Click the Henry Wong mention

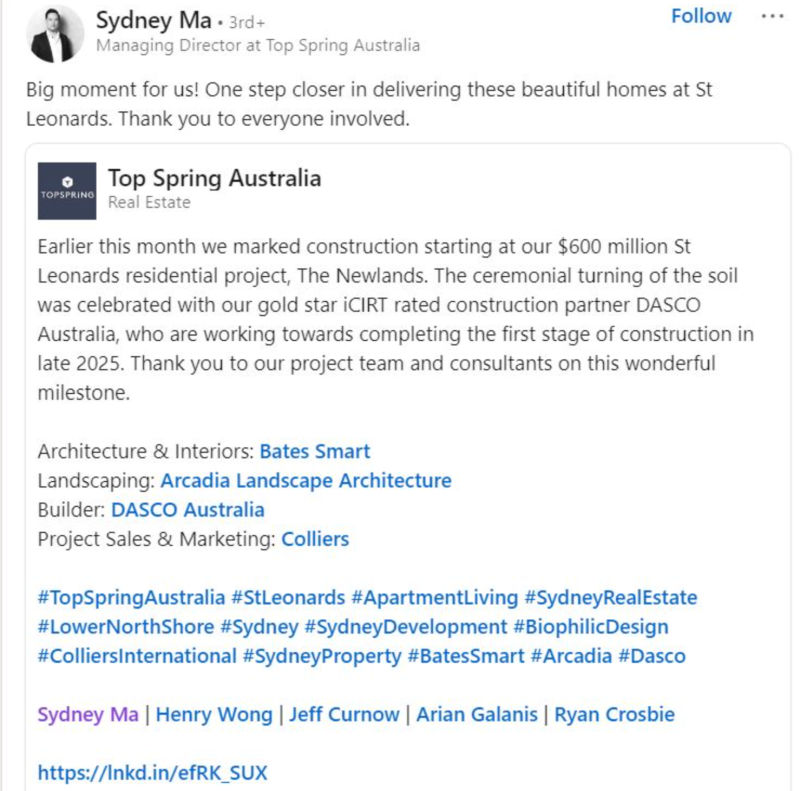pos(214,714)
